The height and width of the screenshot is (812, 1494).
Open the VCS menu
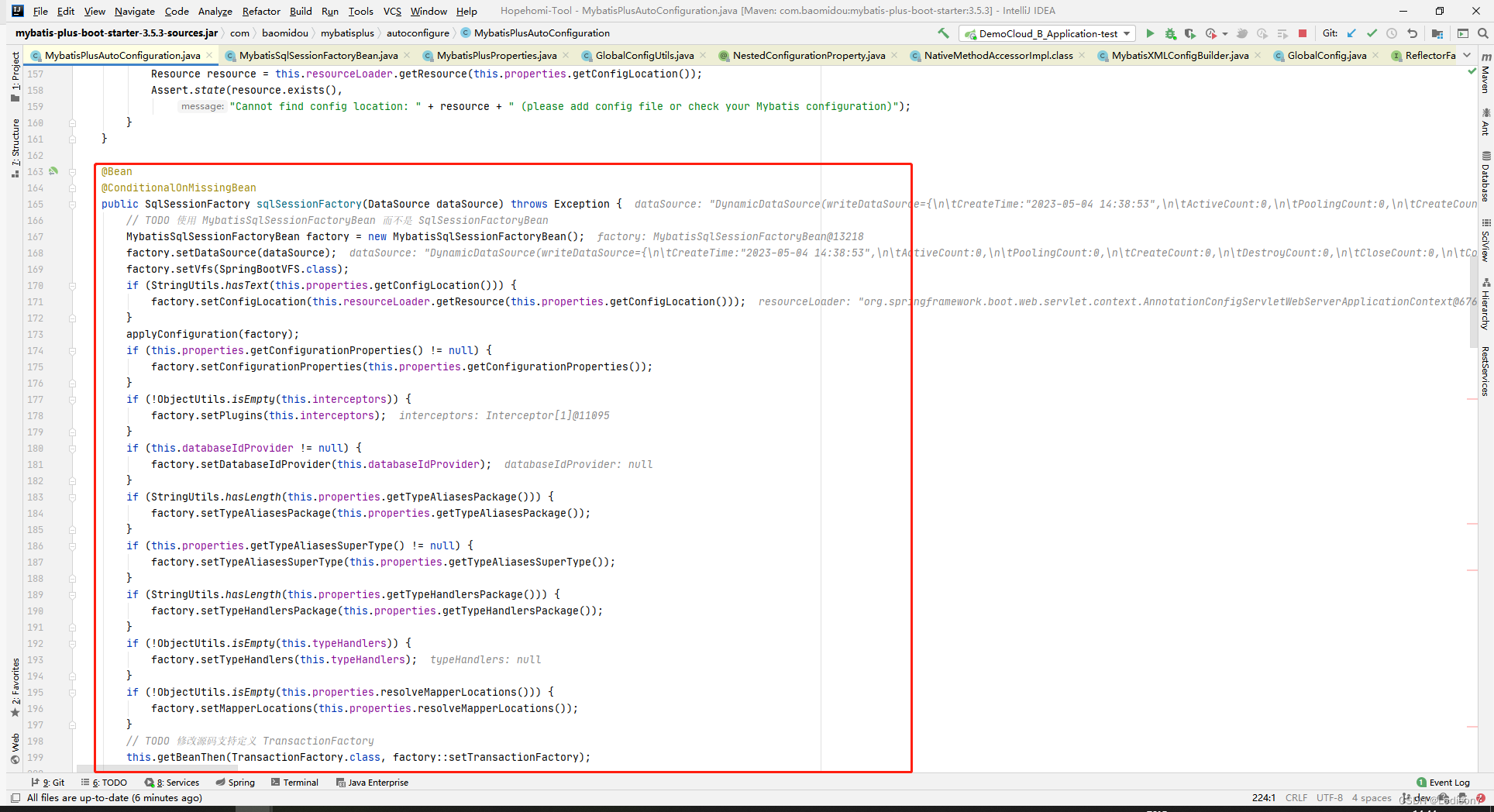pos(392,11)
